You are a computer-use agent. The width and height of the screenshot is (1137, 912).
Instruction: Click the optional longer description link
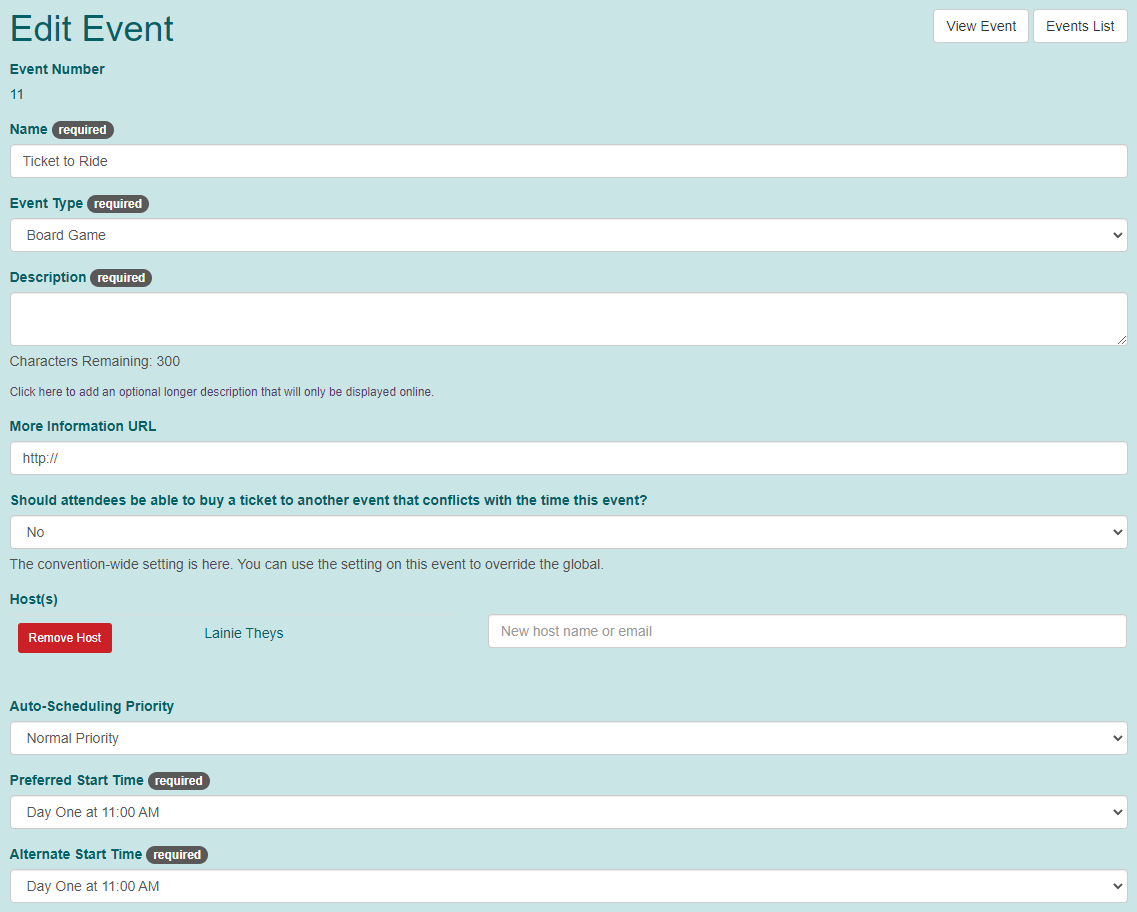[221, 391]
